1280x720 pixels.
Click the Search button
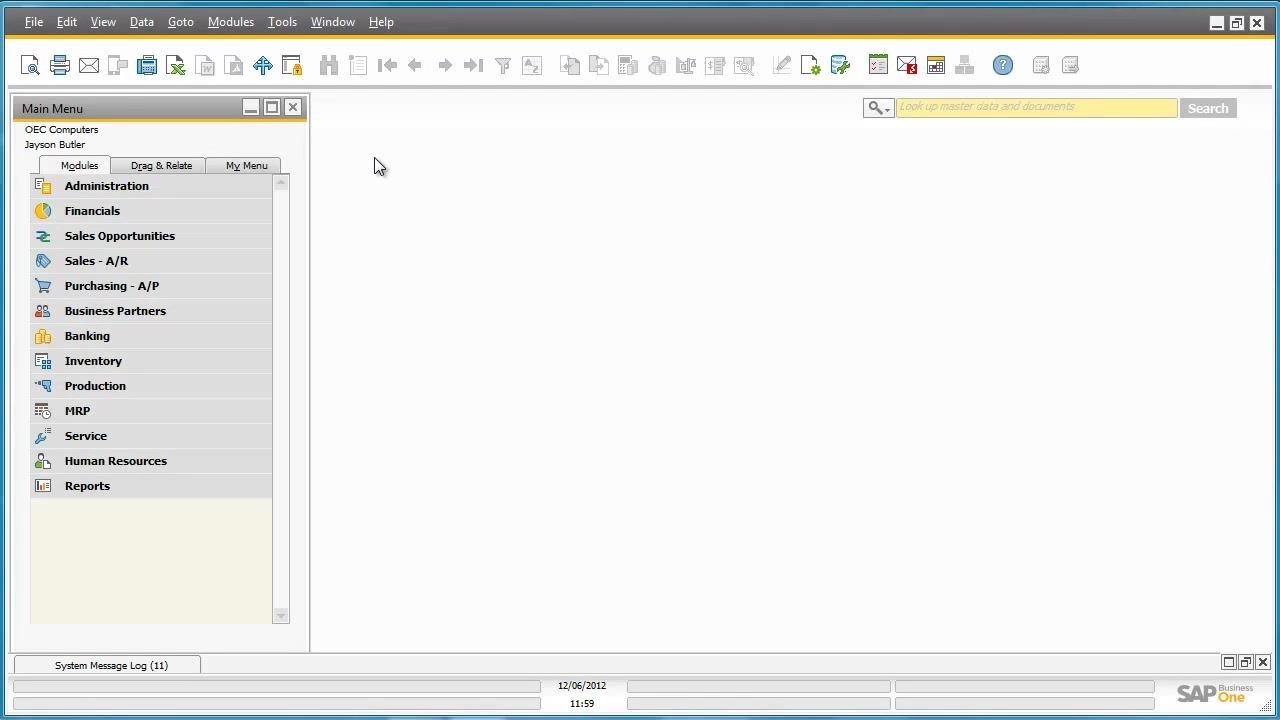pyautogui.click(x=1208, y=108)
